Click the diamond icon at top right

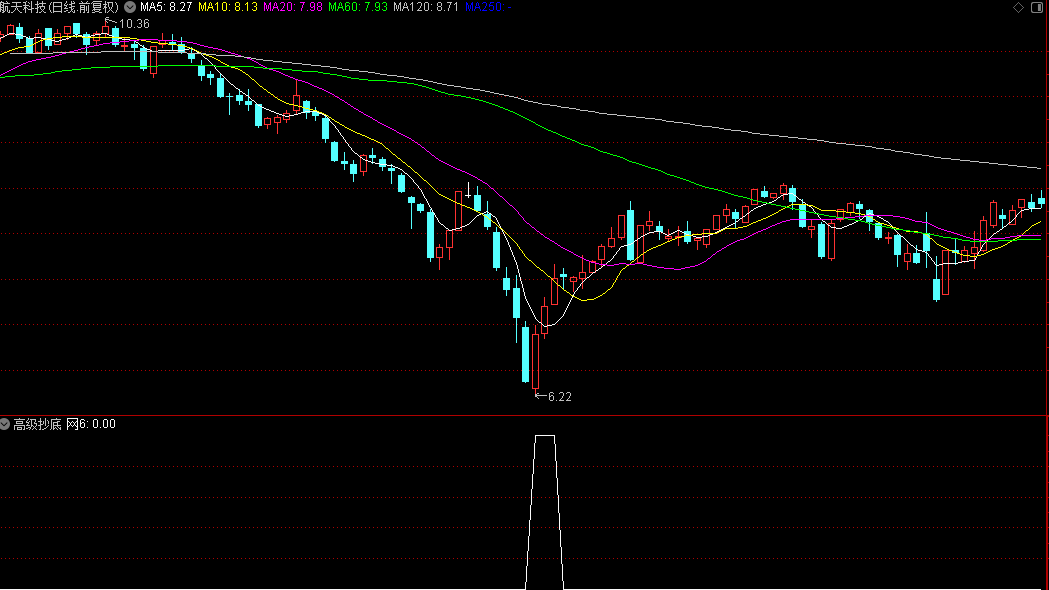click(1018, 7)
